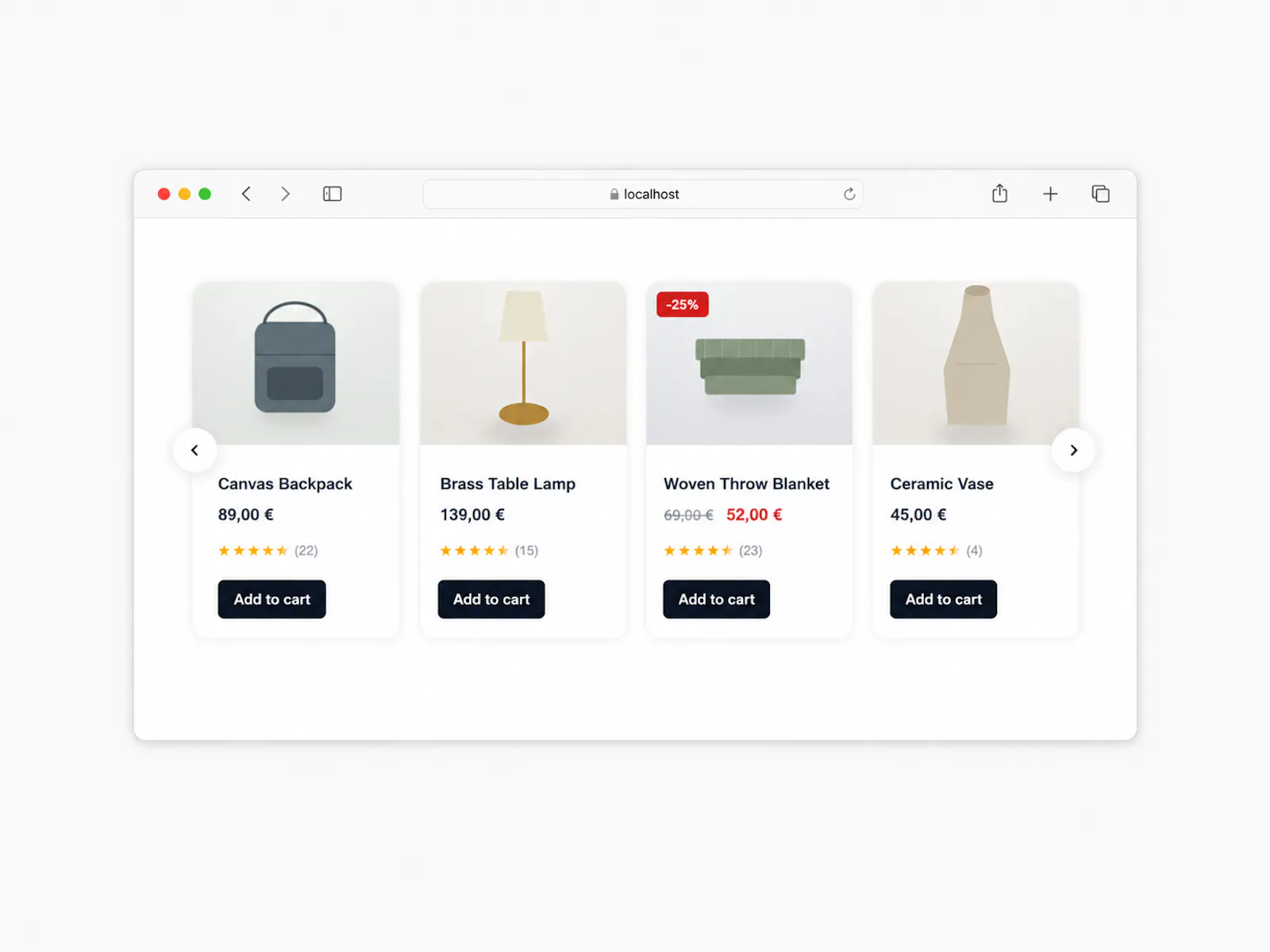1270x952 pixels.
Task: Click the red 52,00 € sale price
Action: (754, 515)
